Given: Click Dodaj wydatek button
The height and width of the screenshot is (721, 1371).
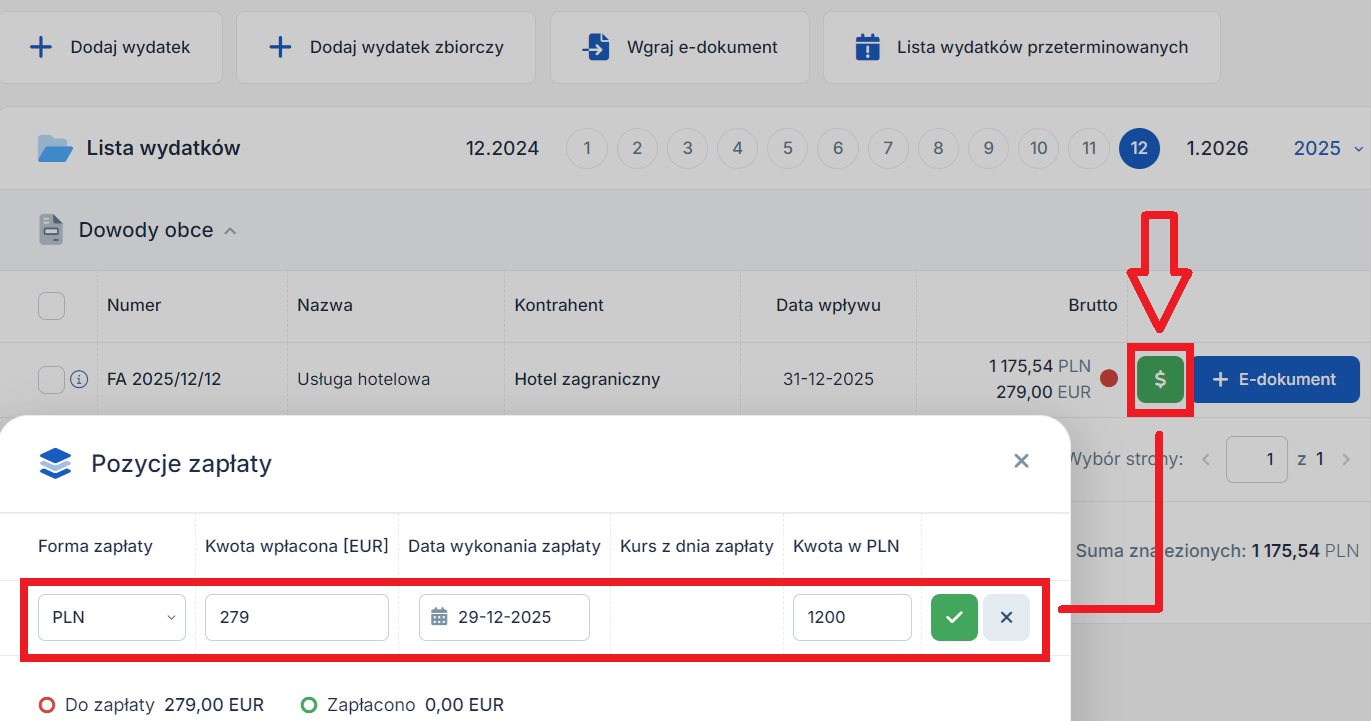Looking at the screenshot, I should tap(110, 47).
